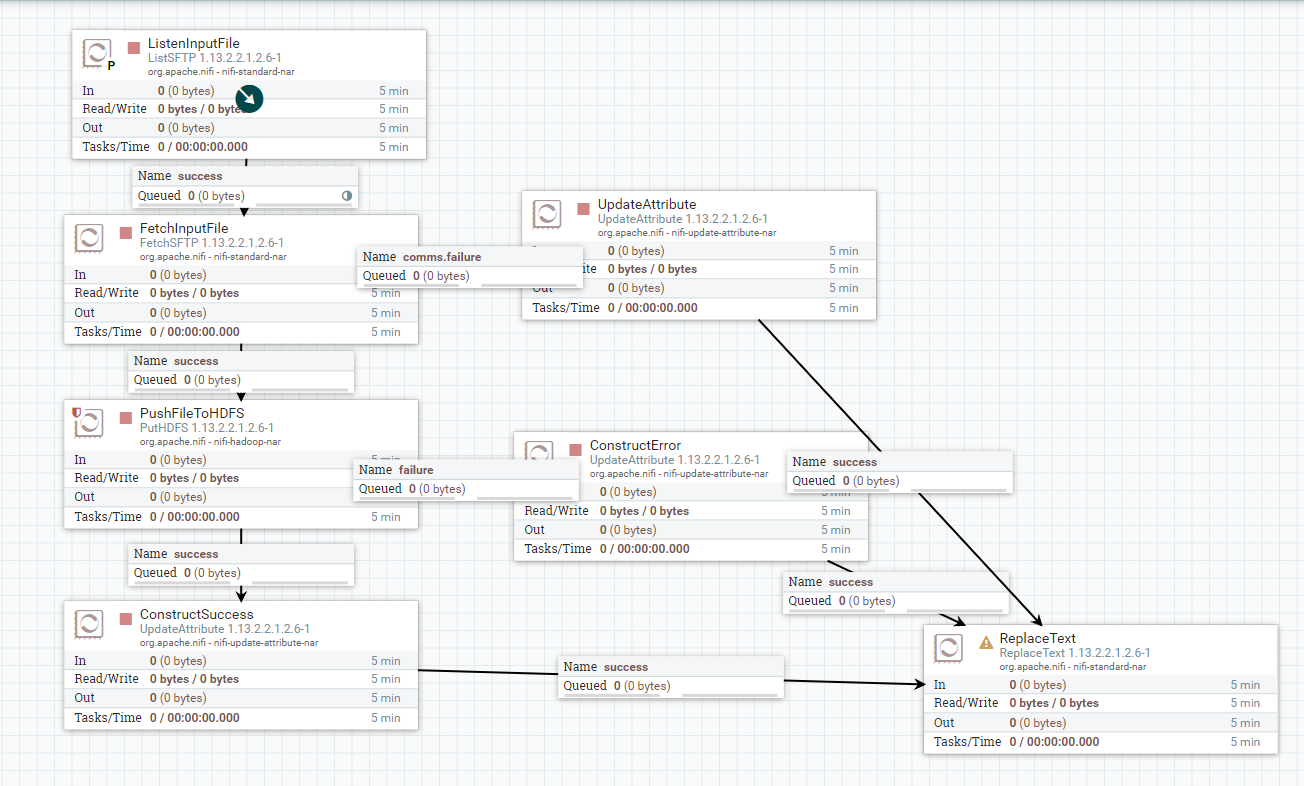1304x786 pixels.
Task: Click the stopped indicator square on UpdateAttribute
Action: pyautogui.click(x=583, y=207)
